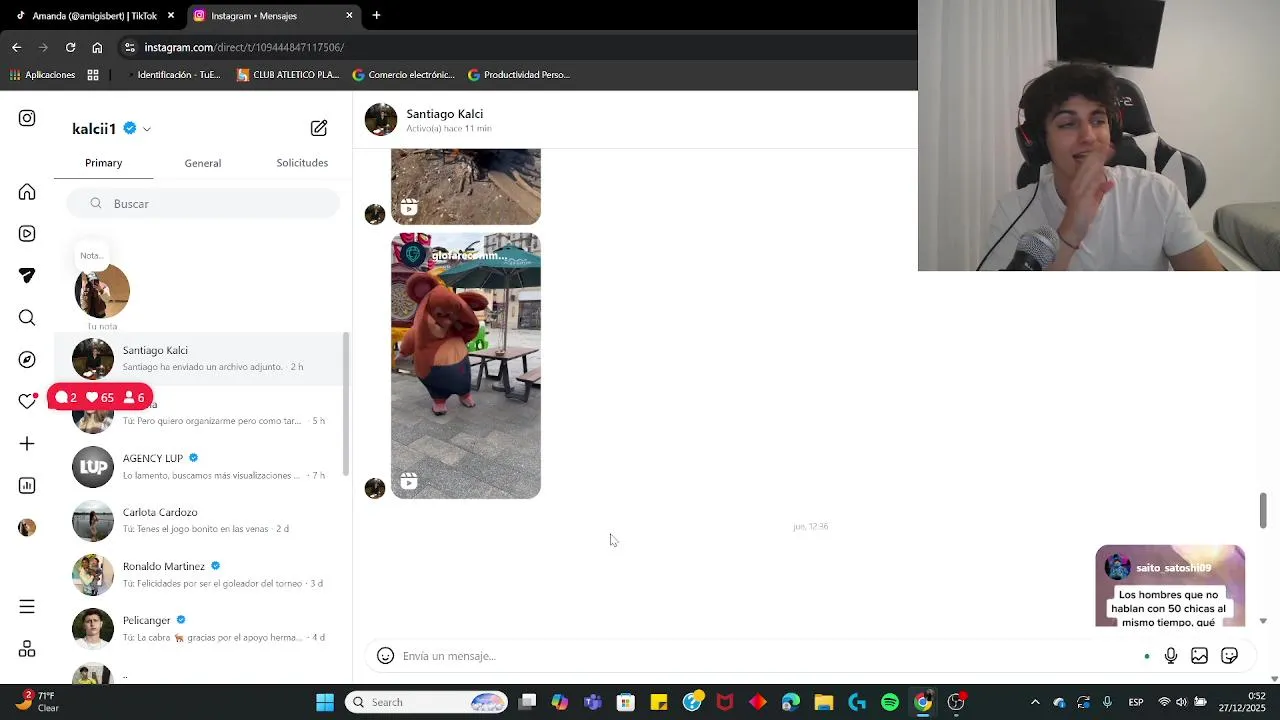Close the Instagram Mensajes browser tab
The height and width of the screenshot is (720, 1280).
tap(349, 15)
